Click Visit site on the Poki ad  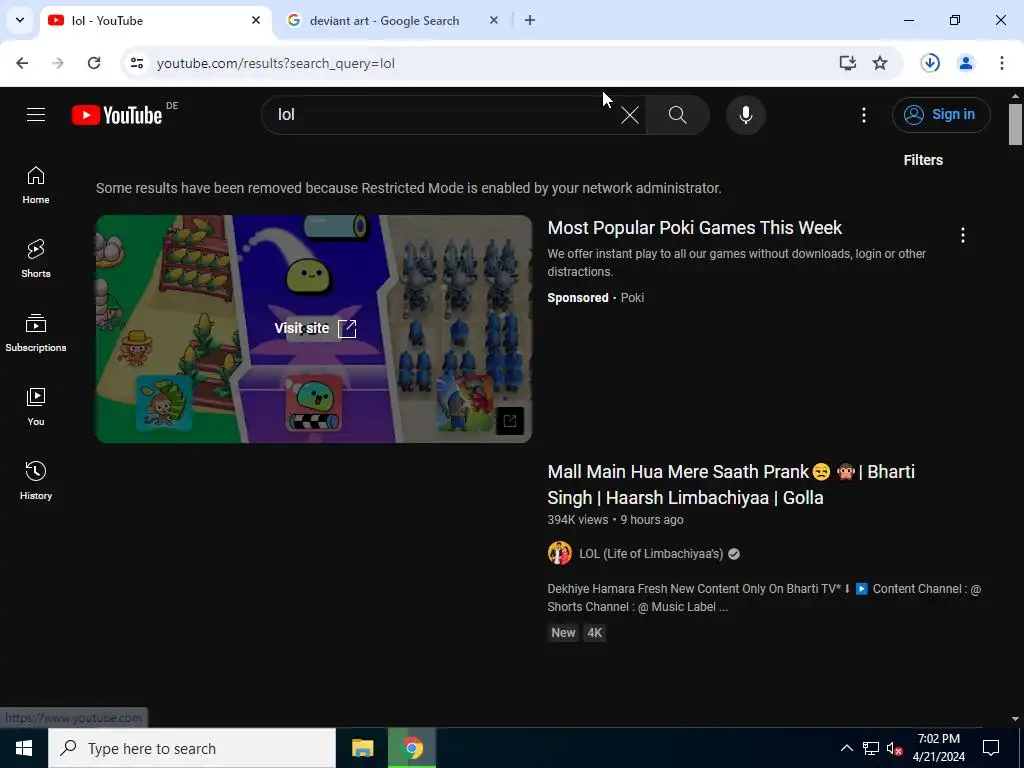(x=315, y=328)
